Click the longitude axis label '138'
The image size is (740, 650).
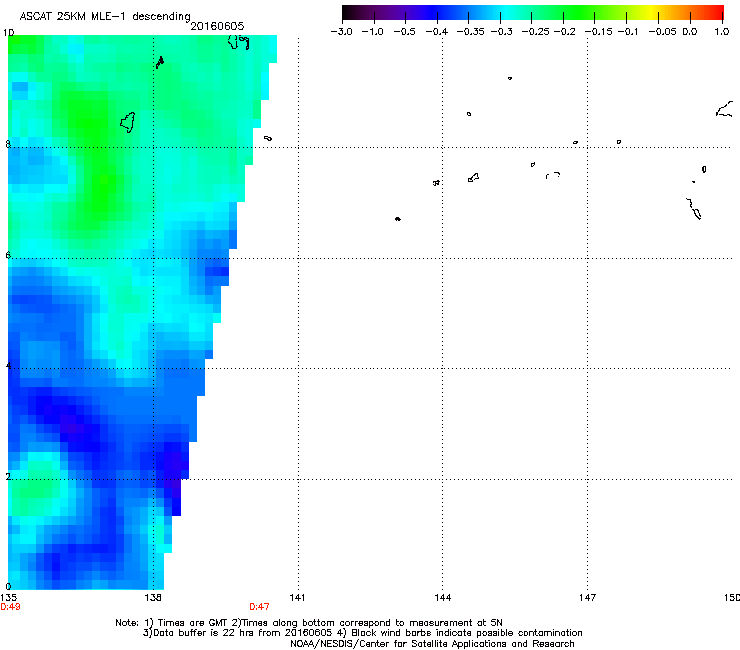pyautogui.click(x=153, y=598)
